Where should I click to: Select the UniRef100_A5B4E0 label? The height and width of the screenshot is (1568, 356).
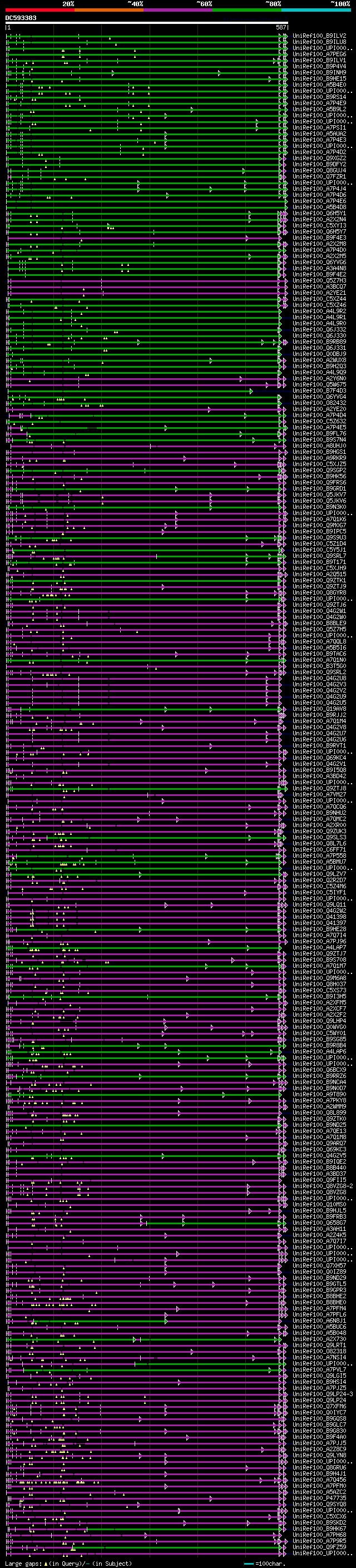319,85
